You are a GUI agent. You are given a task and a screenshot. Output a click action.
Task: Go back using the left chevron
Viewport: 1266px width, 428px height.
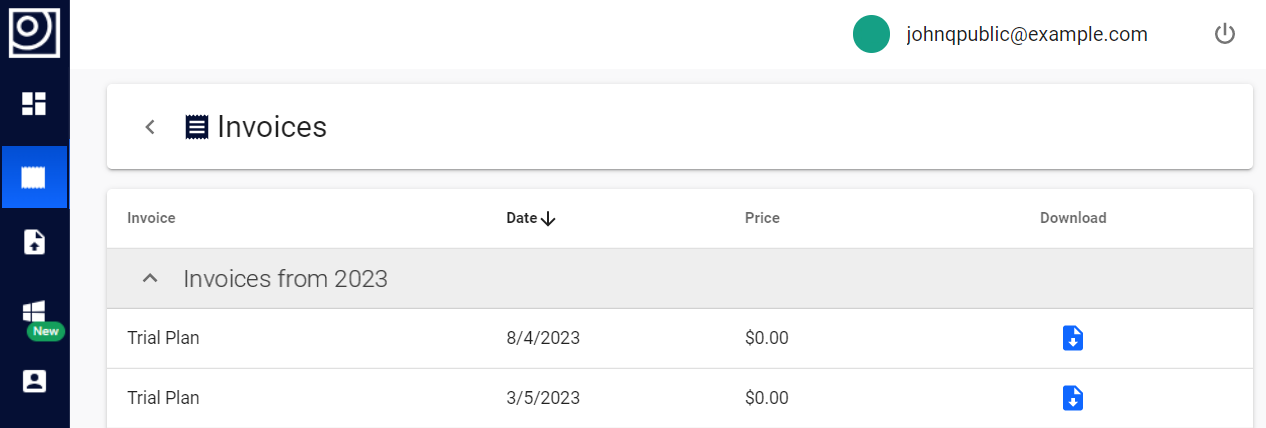click(x=150, y=127)
